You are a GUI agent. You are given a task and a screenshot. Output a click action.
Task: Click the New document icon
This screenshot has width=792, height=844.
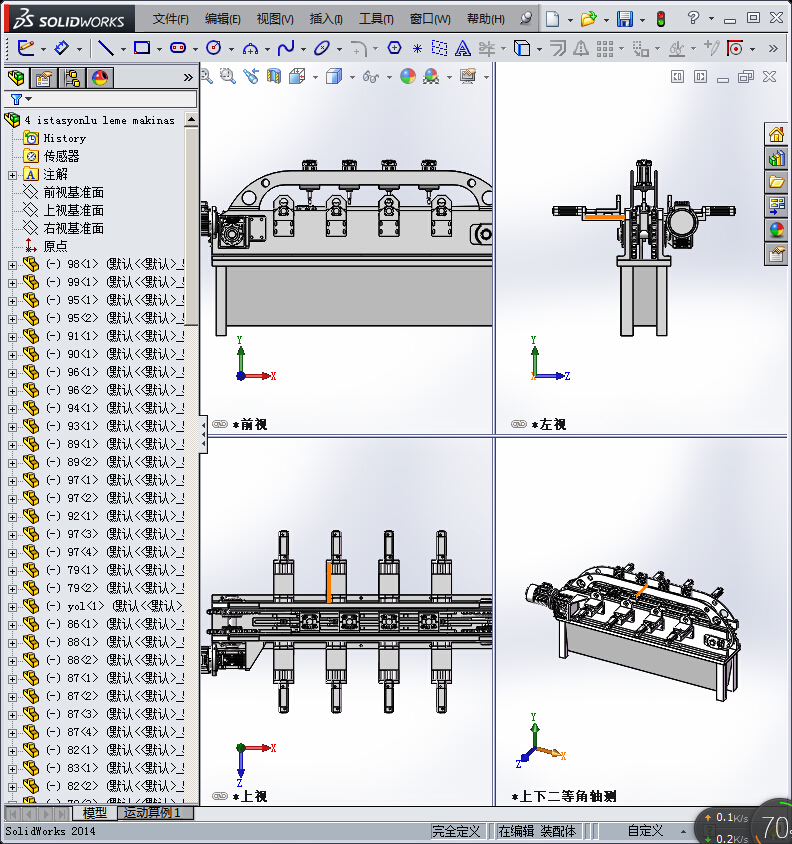552,19
